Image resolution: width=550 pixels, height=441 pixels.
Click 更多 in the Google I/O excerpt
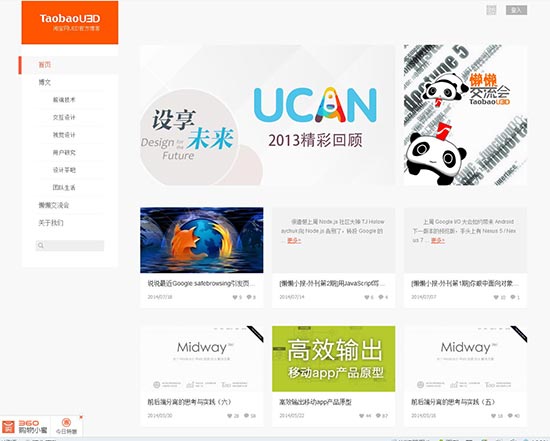click(x=438, y=240)
